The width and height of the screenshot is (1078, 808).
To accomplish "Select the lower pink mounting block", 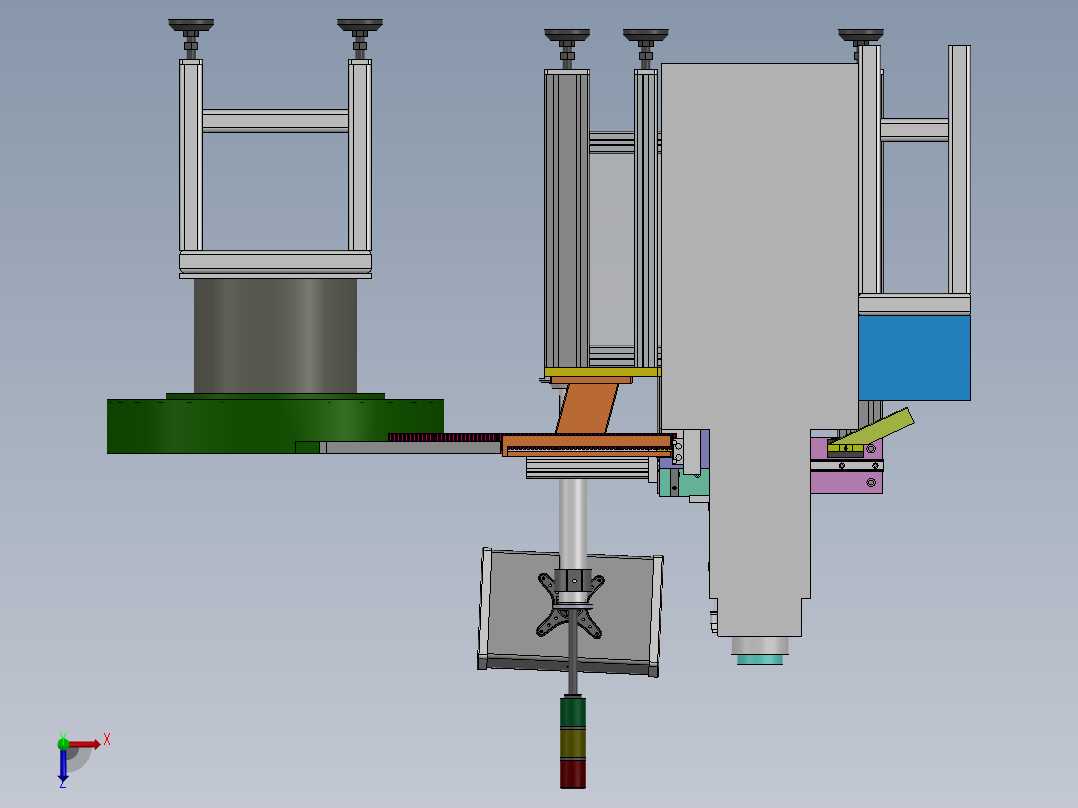I will 846,482.
